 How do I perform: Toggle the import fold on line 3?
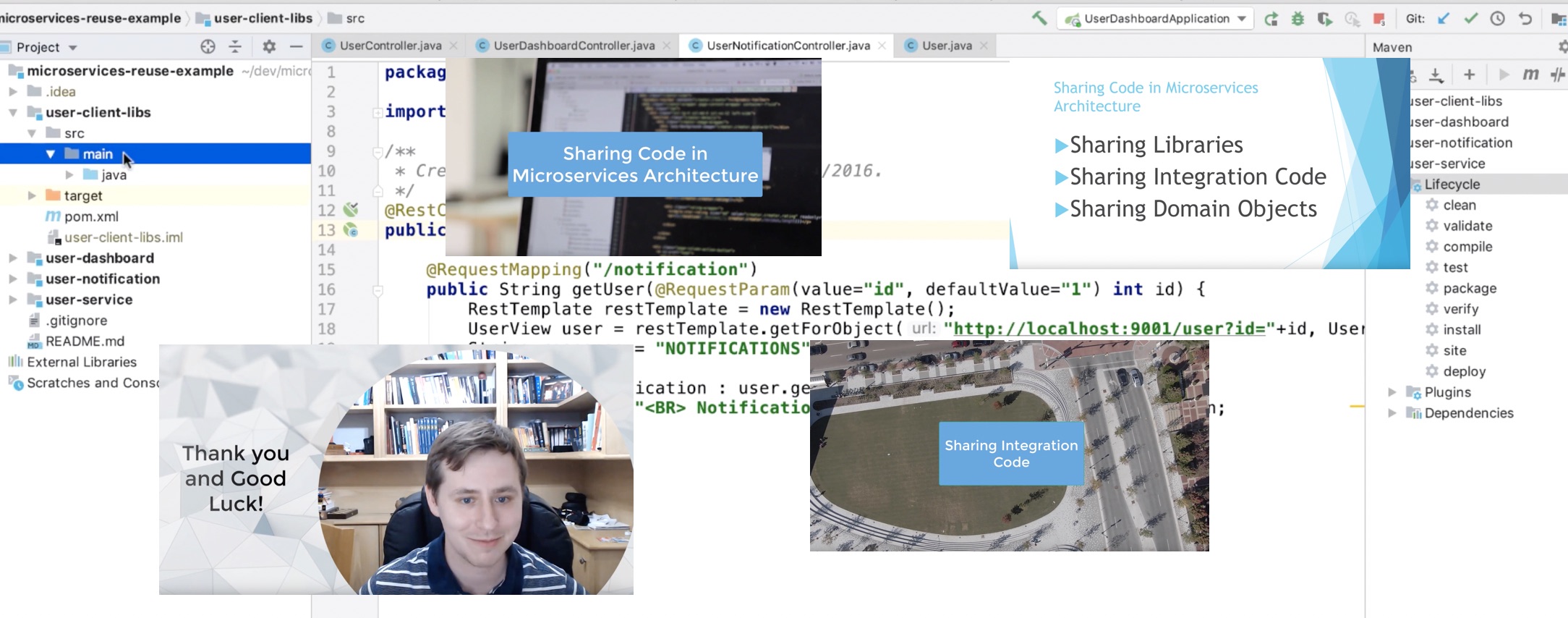pos(378,112)
